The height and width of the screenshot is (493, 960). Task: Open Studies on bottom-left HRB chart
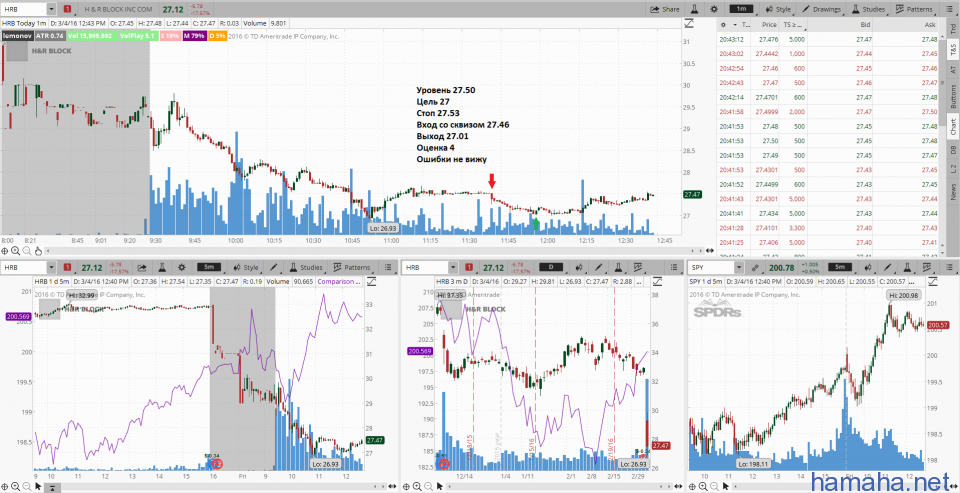click(307, 268)
